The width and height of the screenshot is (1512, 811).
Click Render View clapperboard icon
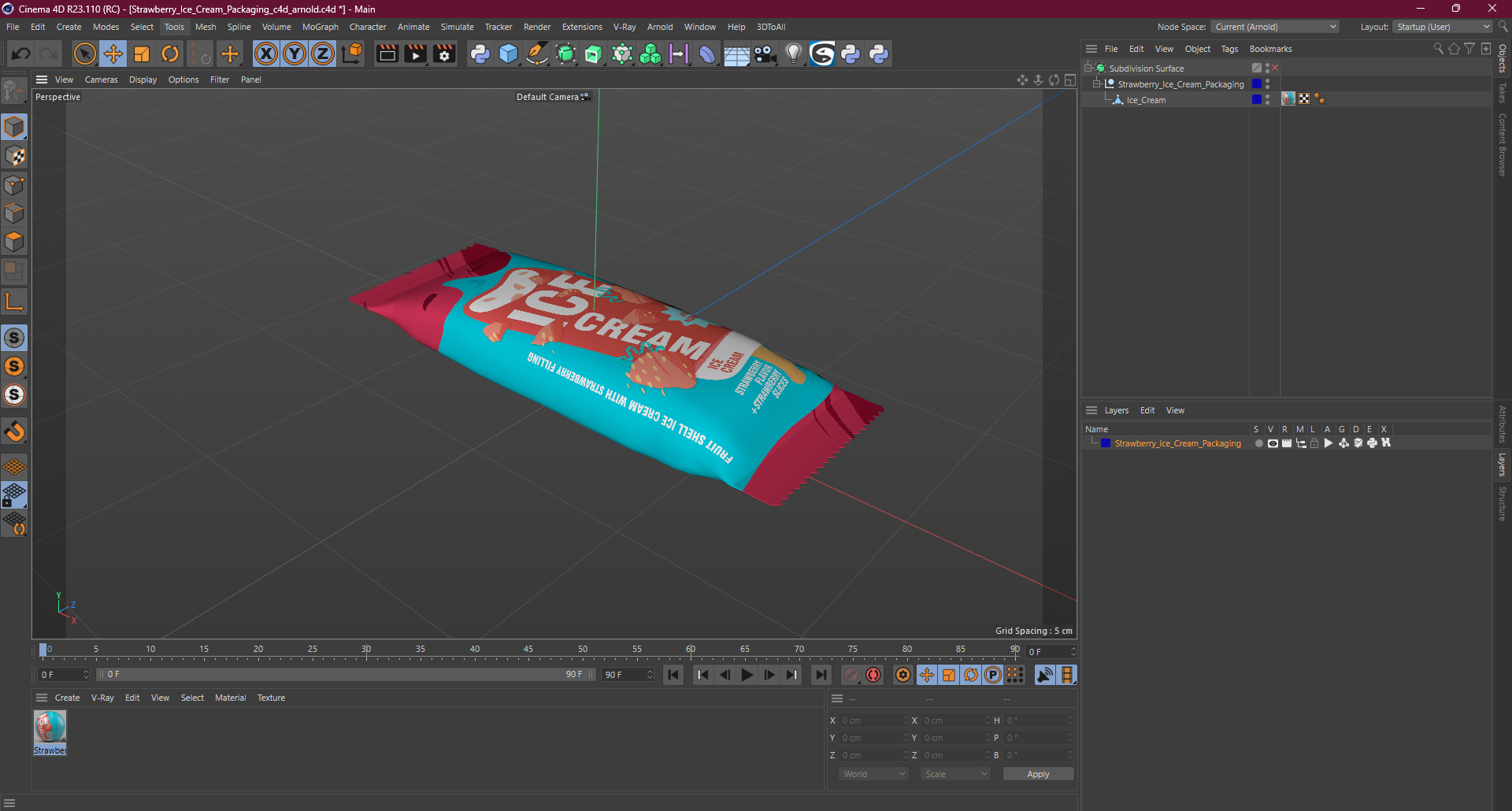387,54
